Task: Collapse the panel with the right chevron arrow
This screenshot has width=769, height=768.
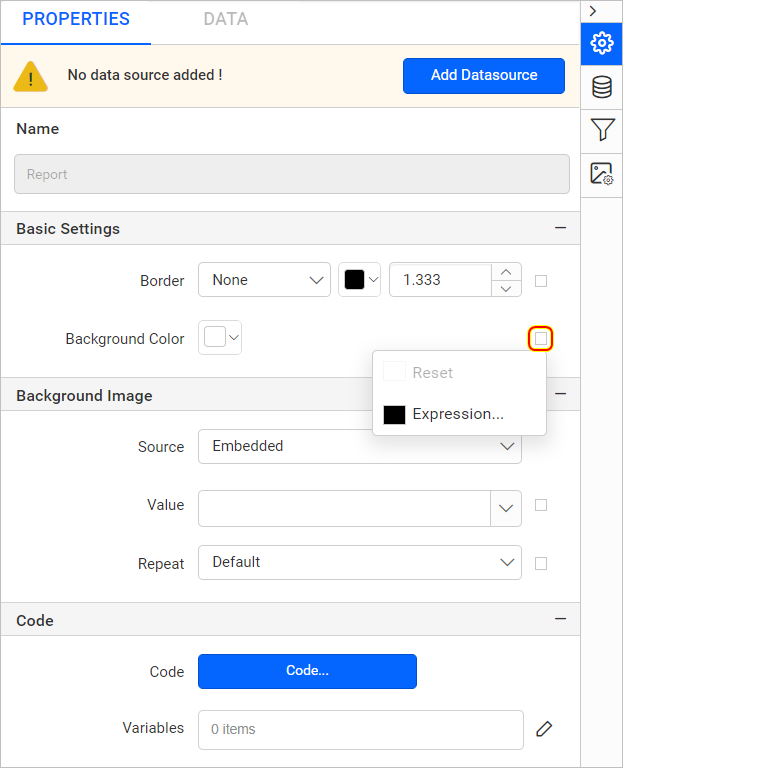Action: pyautogui.click(x=593, y=11)
